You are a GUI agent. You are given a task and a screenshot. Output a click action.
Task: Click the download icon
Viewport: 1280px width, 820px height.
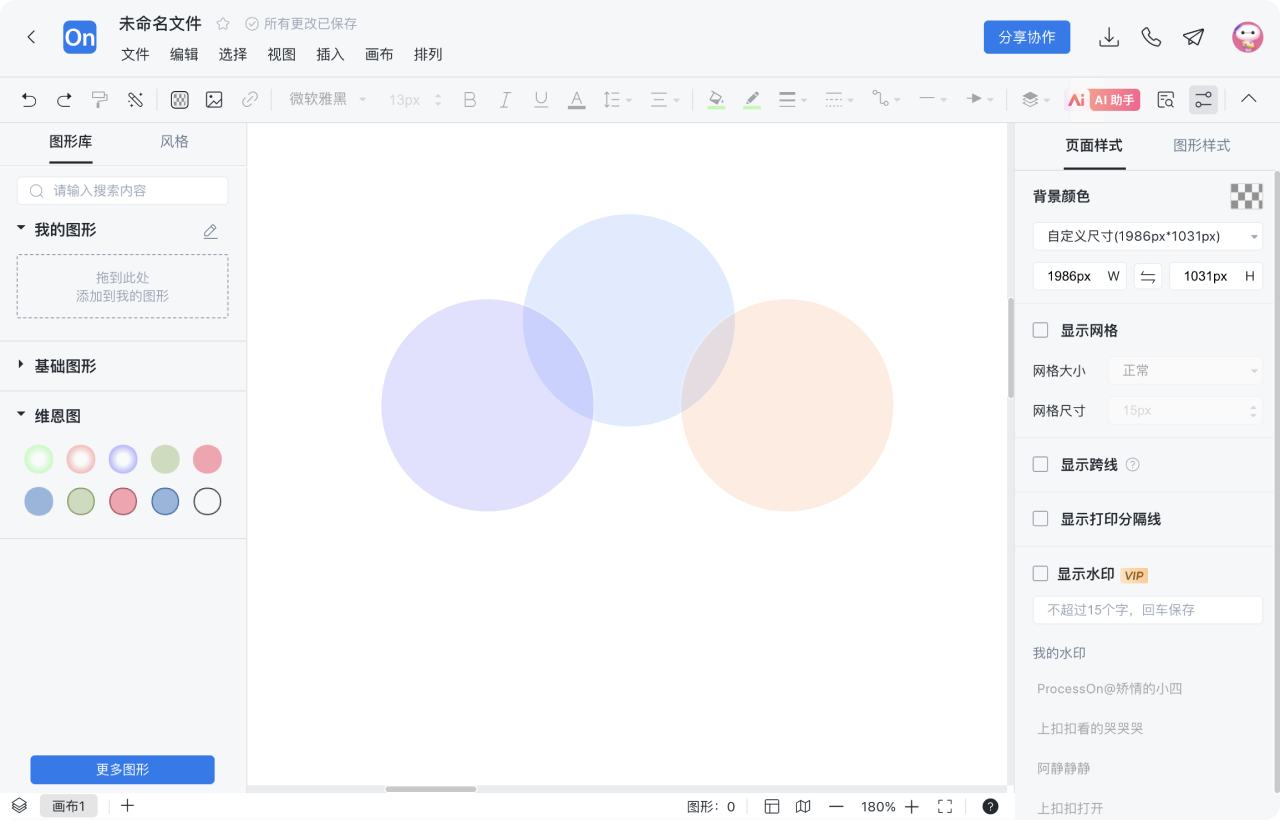(1108, 37)
